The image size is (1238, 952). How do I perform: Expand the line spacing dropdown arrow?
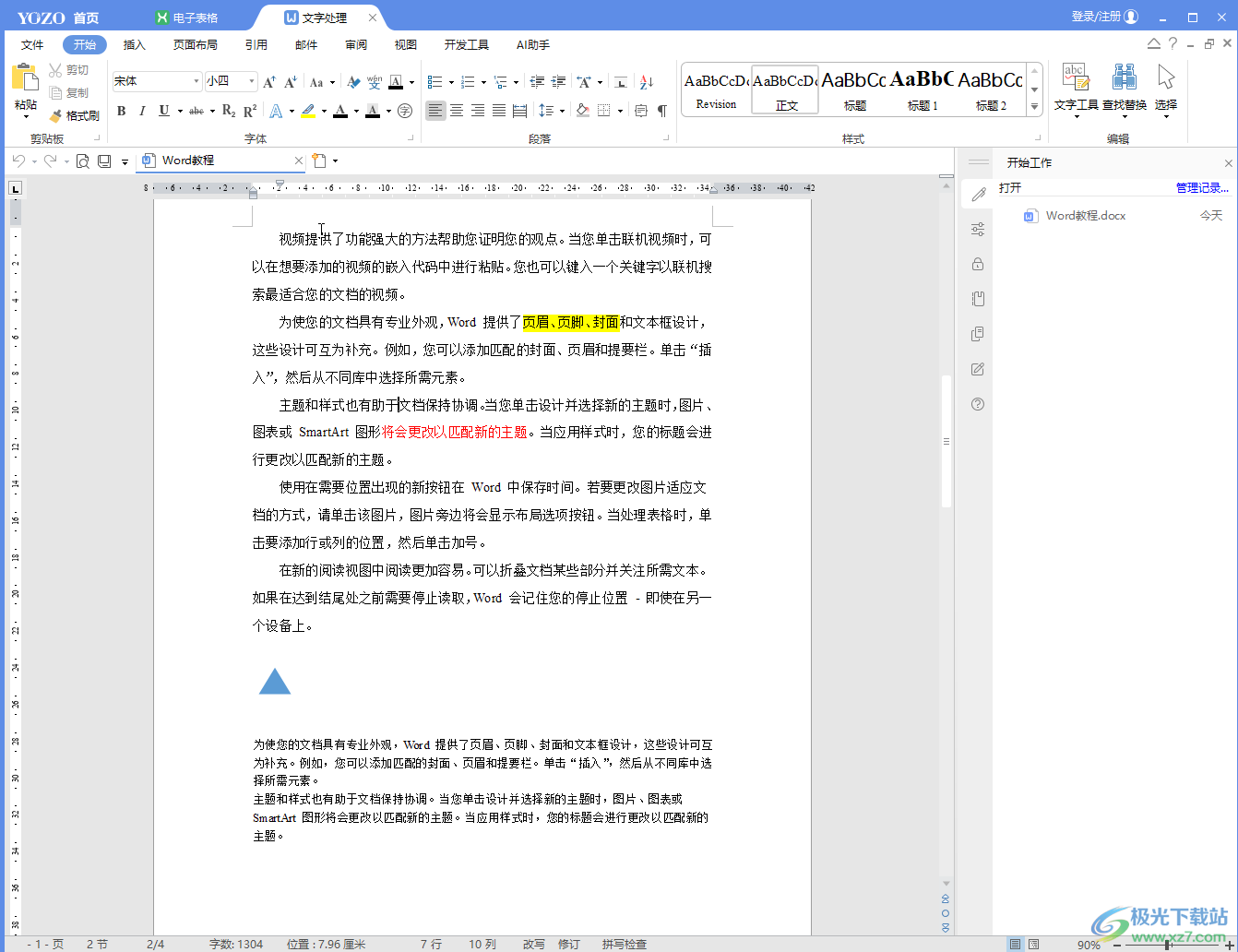click(x=563, y=111)
